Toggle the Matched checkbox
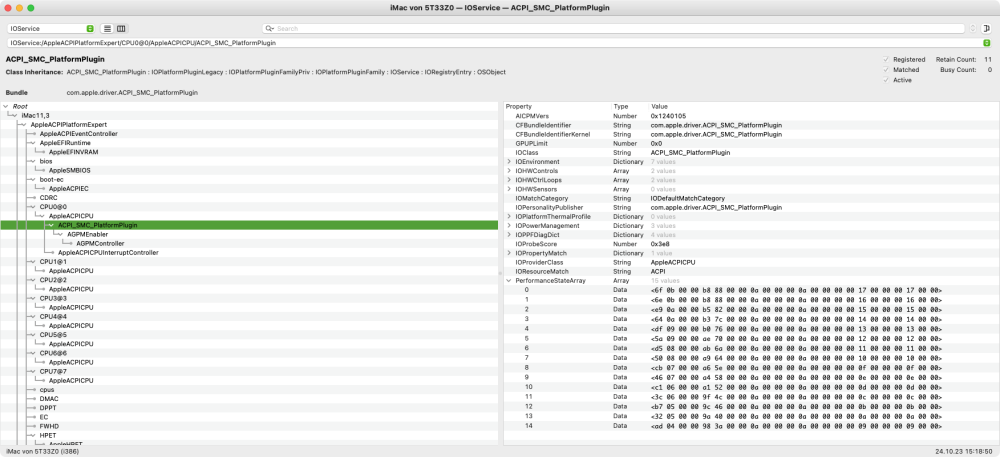This screenshot has width=1000, height=457. [x=885, y=69]
